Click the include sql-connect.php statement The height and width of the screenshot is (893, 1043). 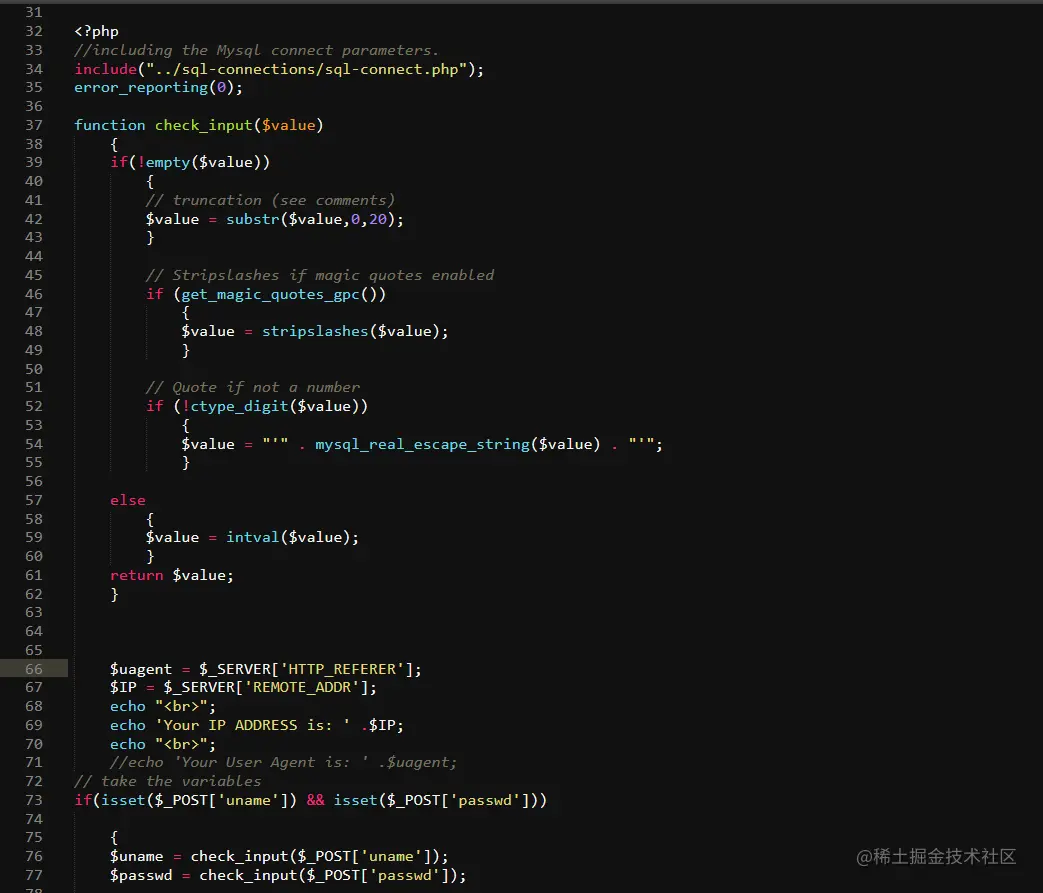[279, 69]
